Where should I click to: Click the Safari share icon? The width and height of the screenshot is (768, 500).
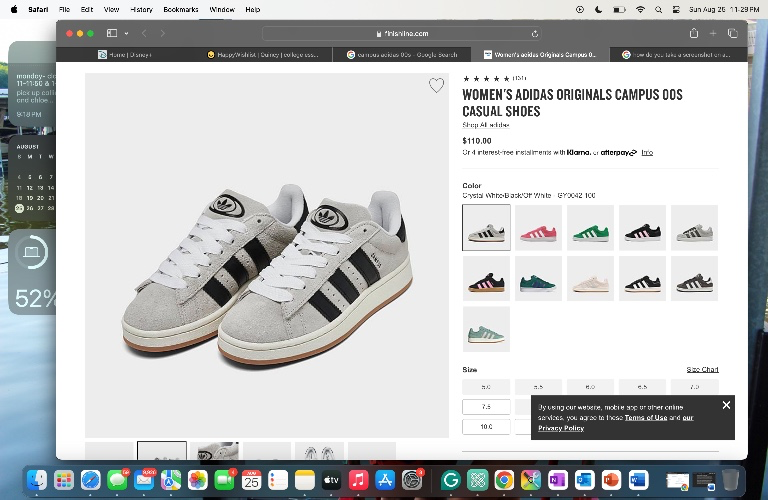coord(694,33)
